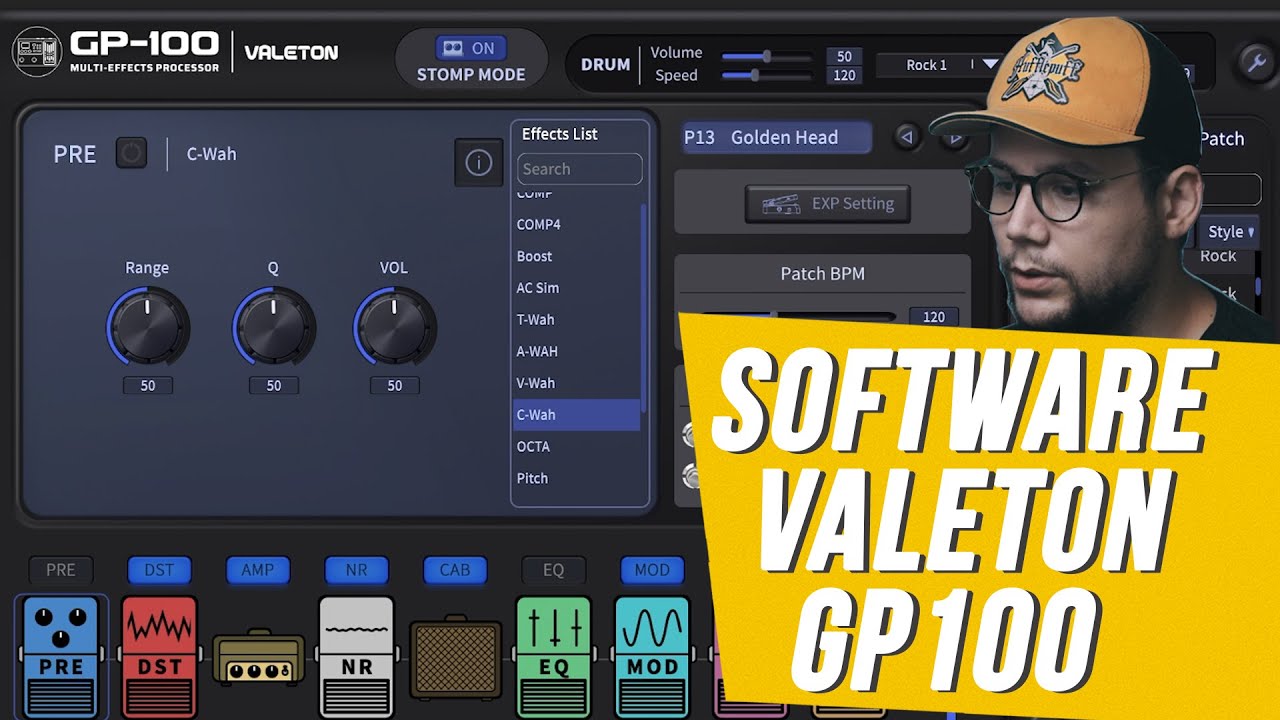Go to previous patch with left arrow
Viewport: 1280px width, 720px height.
pyautogui.click(x=907, y=138)
